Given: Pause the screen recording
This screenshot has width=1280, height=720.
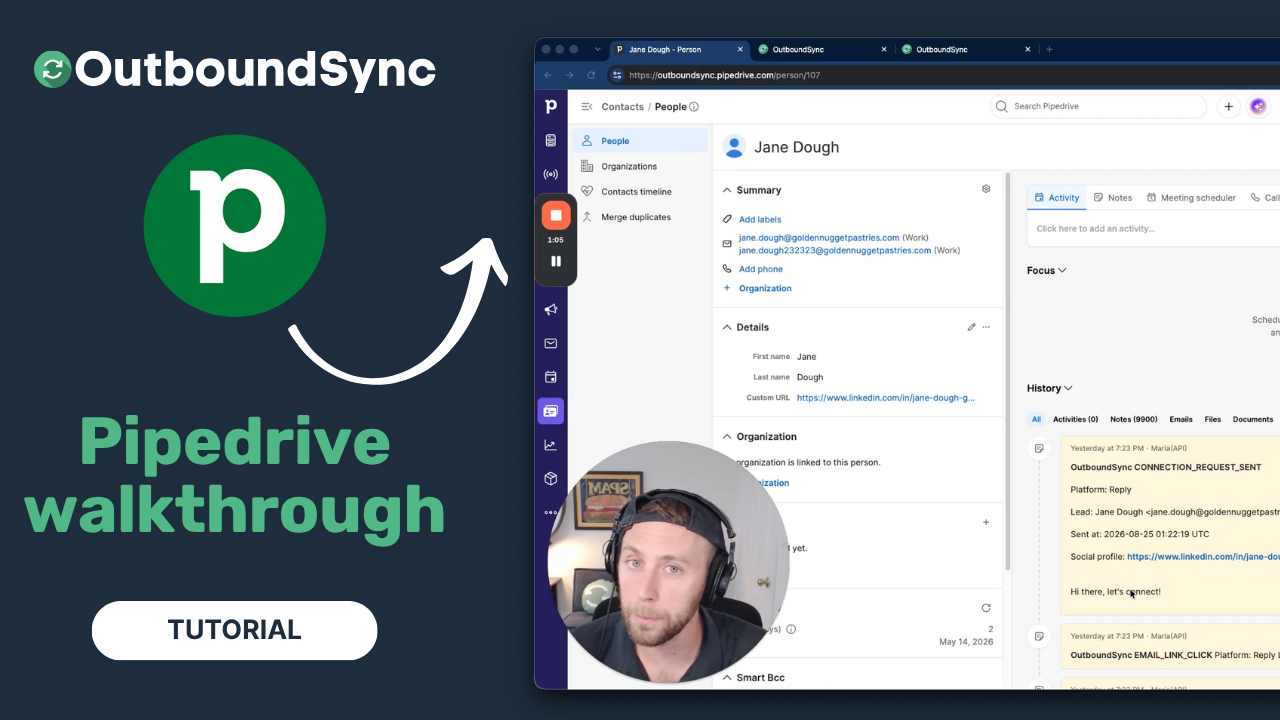Looking at the screenshot, I should [x=556, y=261].
